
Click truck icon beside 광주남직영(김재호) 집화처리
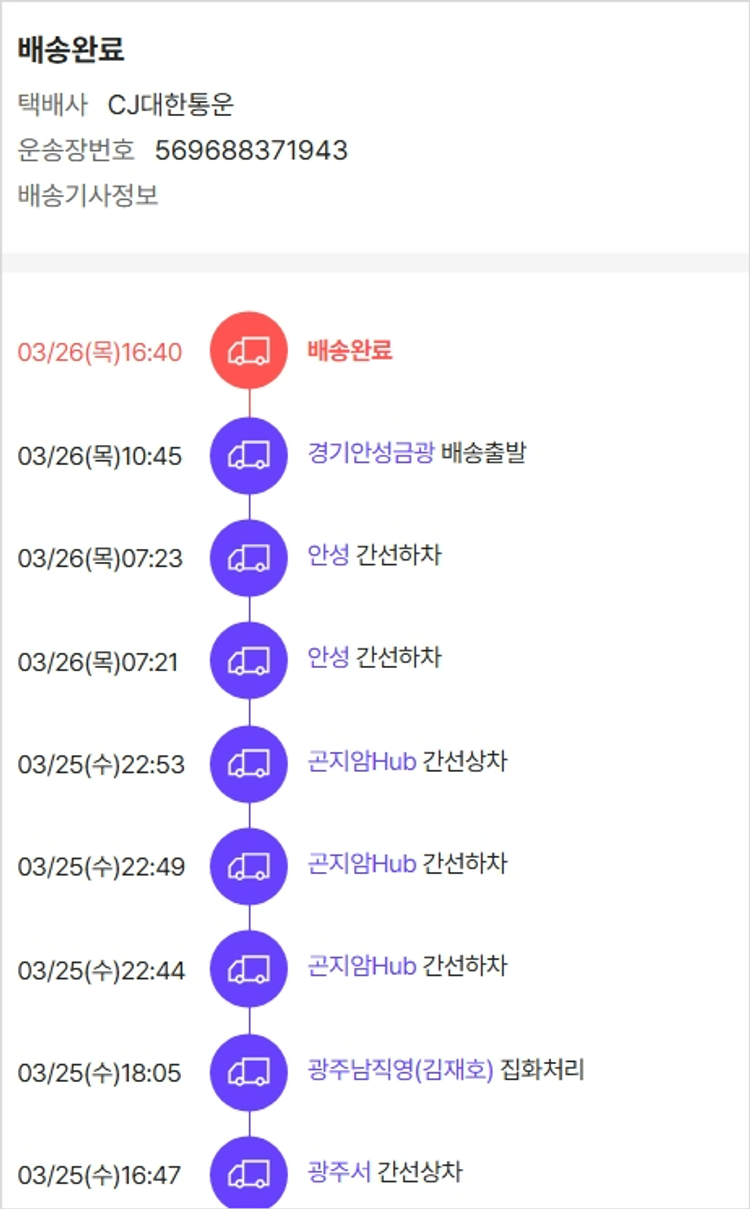click(x=249, y=1073)
